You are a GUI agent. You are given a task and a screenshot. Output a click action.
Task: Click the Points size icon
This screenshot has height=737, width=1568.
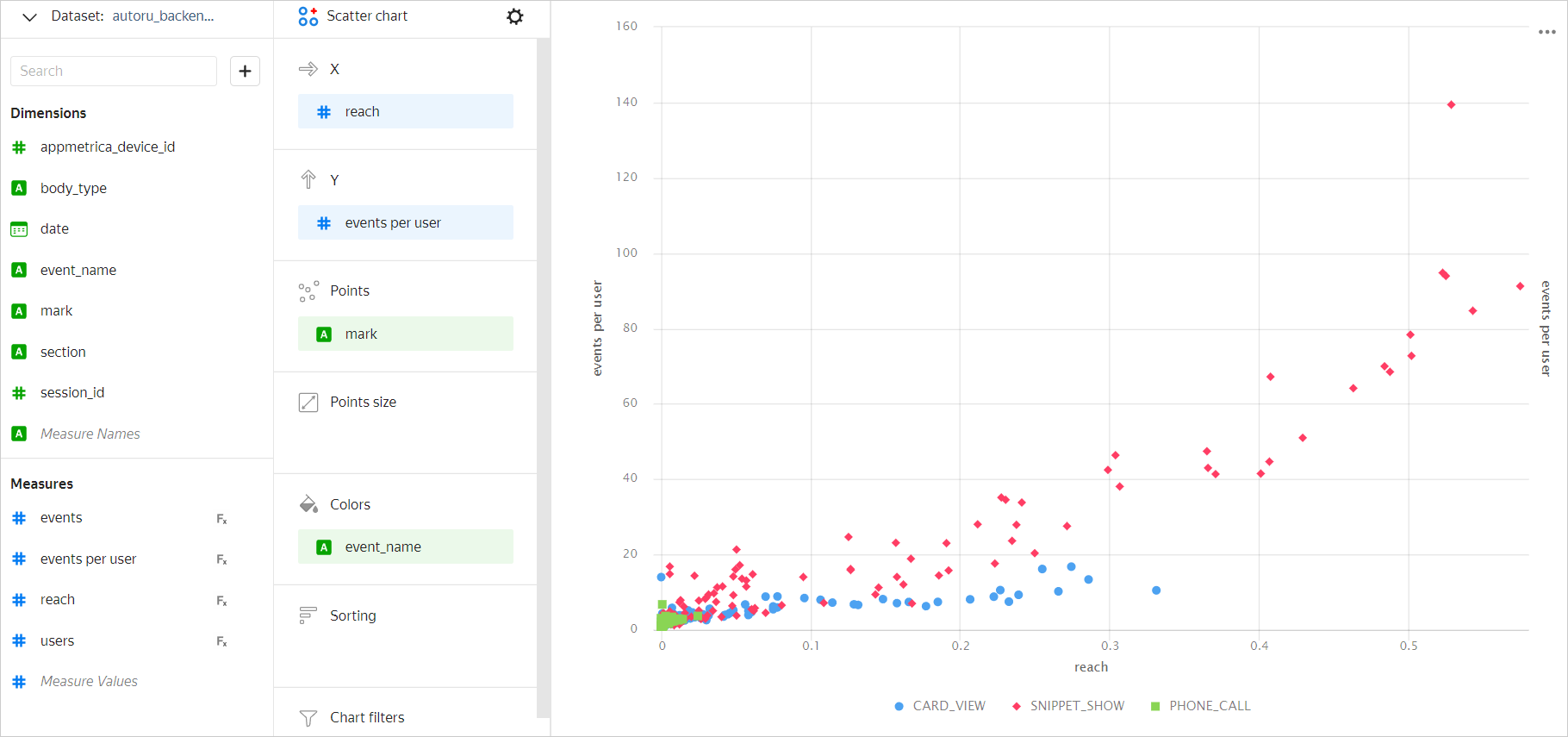(x=308, y=403)
